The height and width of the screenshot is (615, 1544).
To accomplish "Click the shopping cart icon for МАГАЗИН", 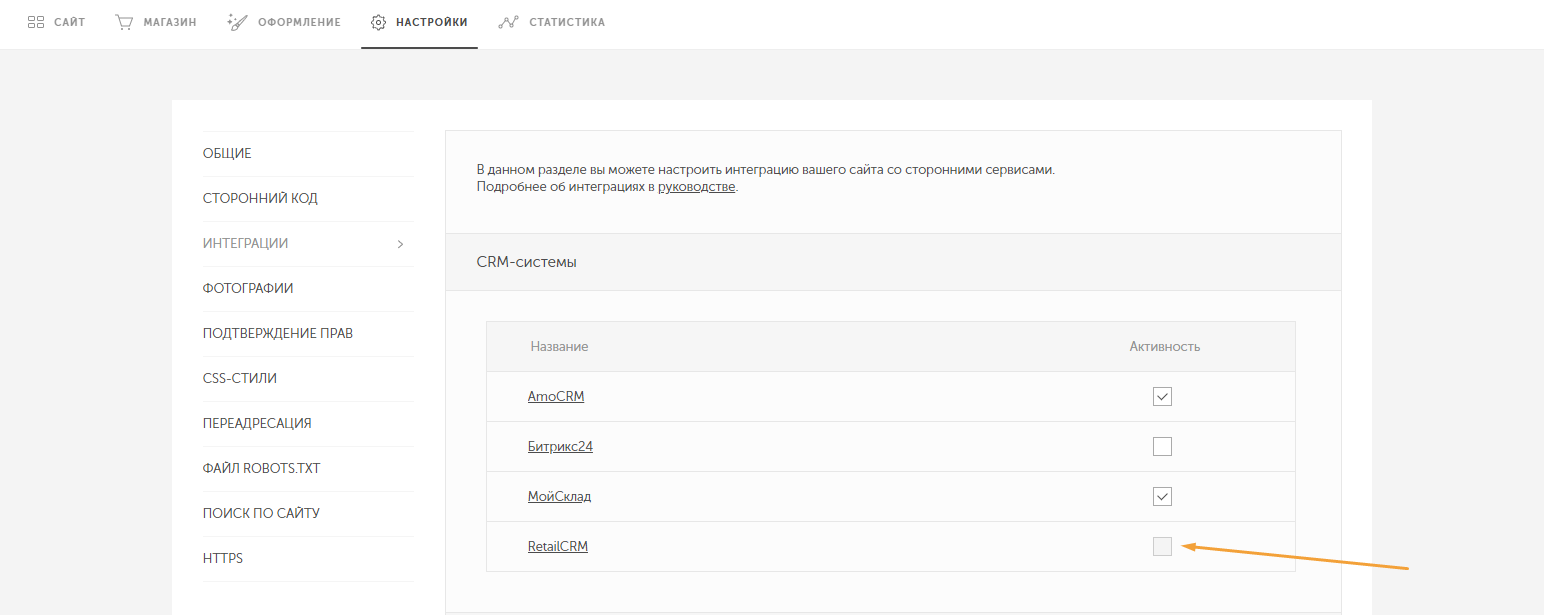I will click(x=124, y=22).
